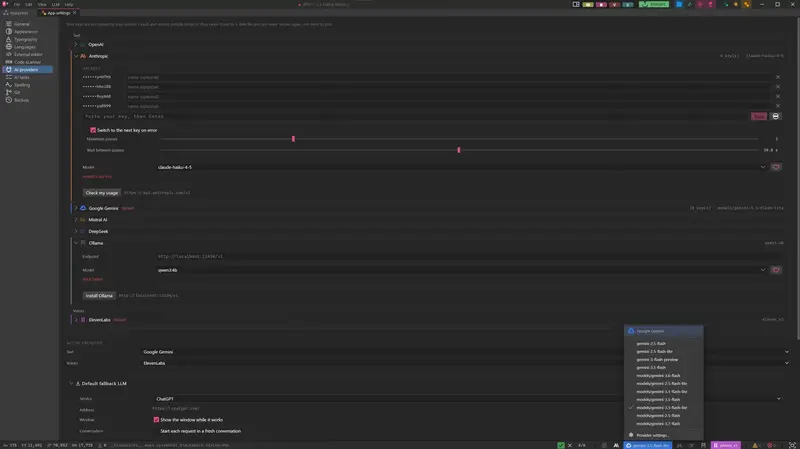Screen dimensions: 800x449
Task: Choose the gemini flash-preview model entry
Action: [657, 360]
